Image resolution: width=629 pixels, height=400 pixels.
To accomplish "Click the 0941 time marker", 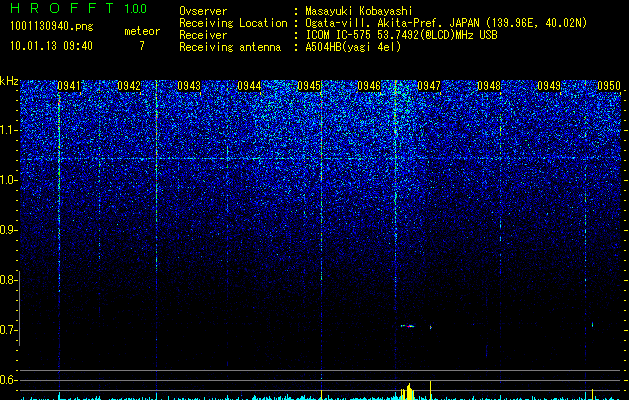I will (x=69, y=86).
